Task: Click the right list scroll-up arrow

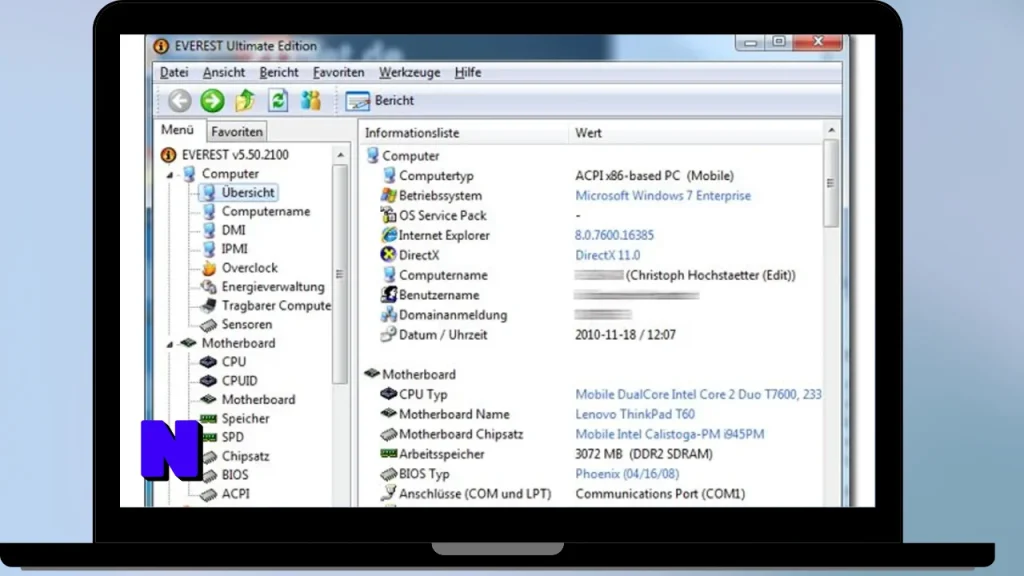Action: click(x=831, y=131)
